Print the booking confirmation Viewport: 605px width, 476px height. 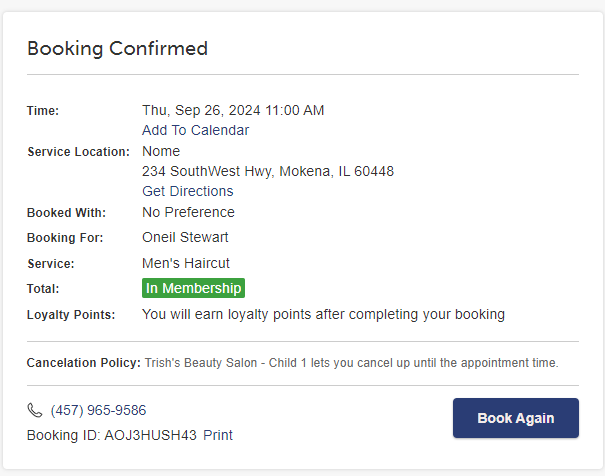point(218,435)
